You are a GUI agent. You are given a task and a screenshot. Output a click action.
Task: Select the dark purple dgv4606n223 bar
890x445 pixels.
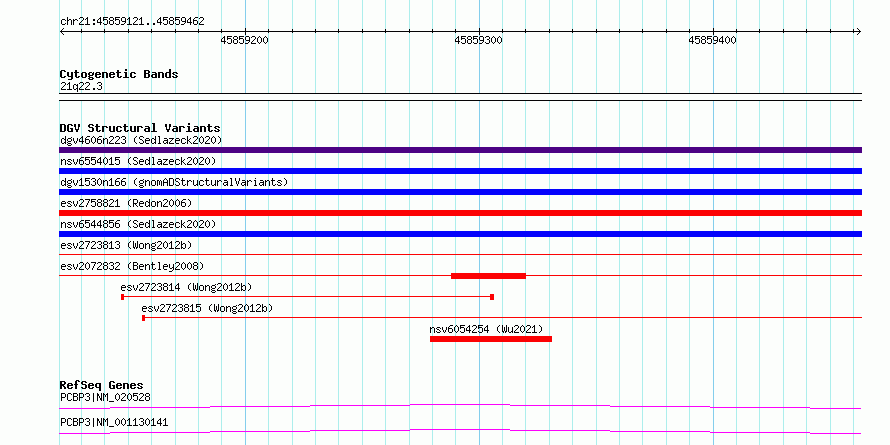coord(460,150)
